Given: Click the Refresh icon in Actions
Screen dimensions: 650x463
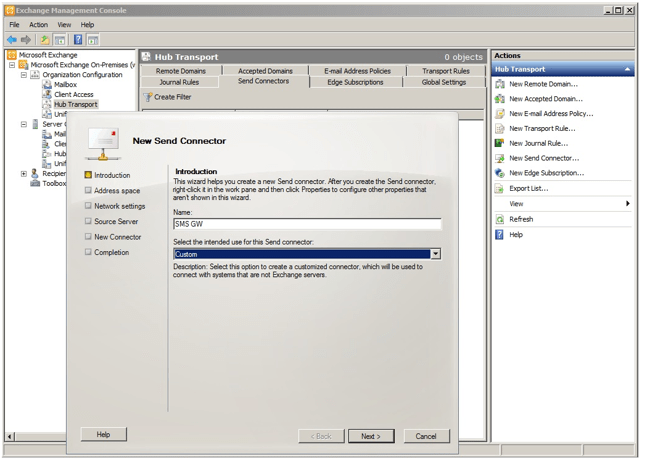Looking at the screenshot, I should [x=500, y=219].
